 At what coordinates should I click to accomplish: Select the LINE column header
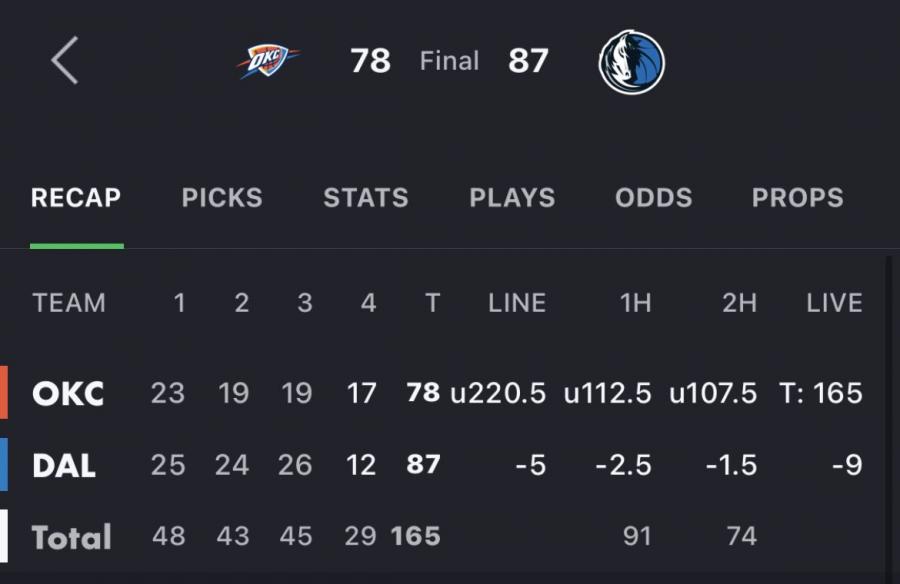pyautogui.click(x=517, y=303)
